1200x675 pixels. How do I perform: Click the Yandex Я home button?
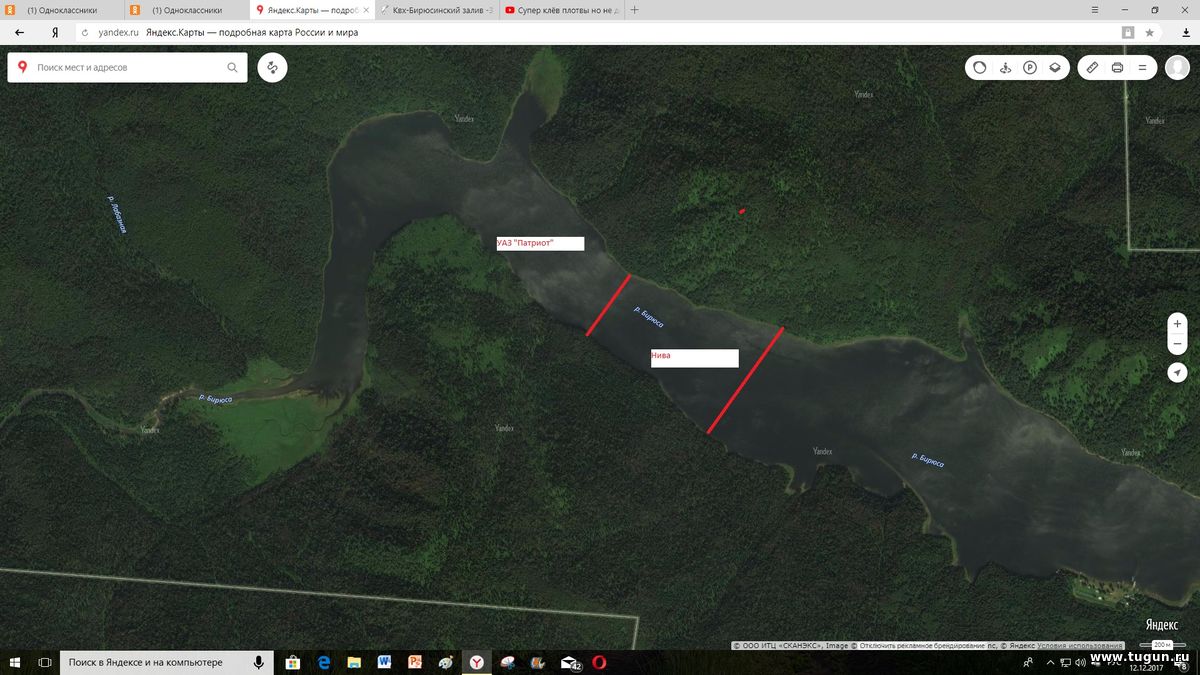tap(54, 32)
